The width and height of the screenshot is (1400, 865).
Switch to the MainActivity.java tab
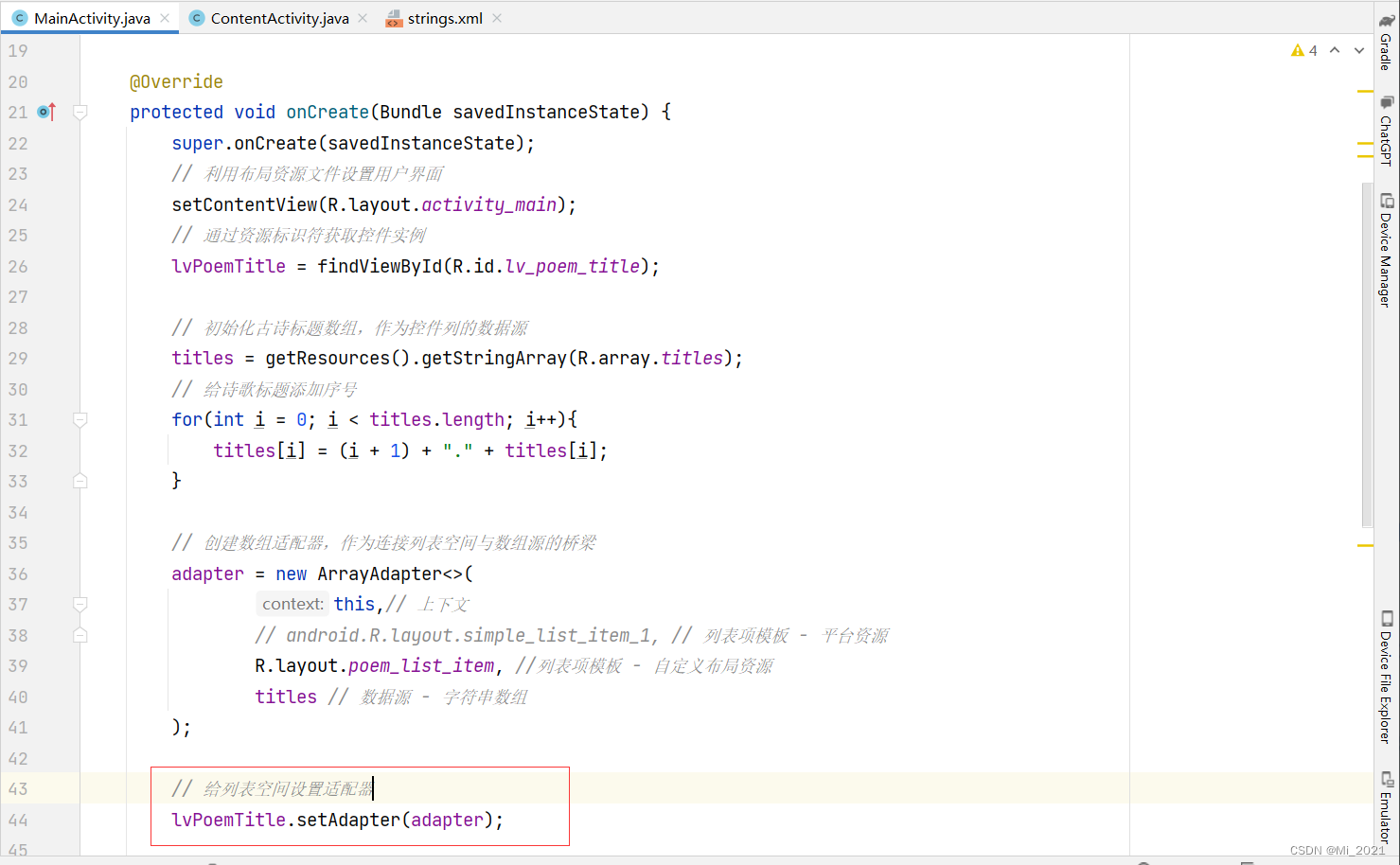tap(92, 18)
